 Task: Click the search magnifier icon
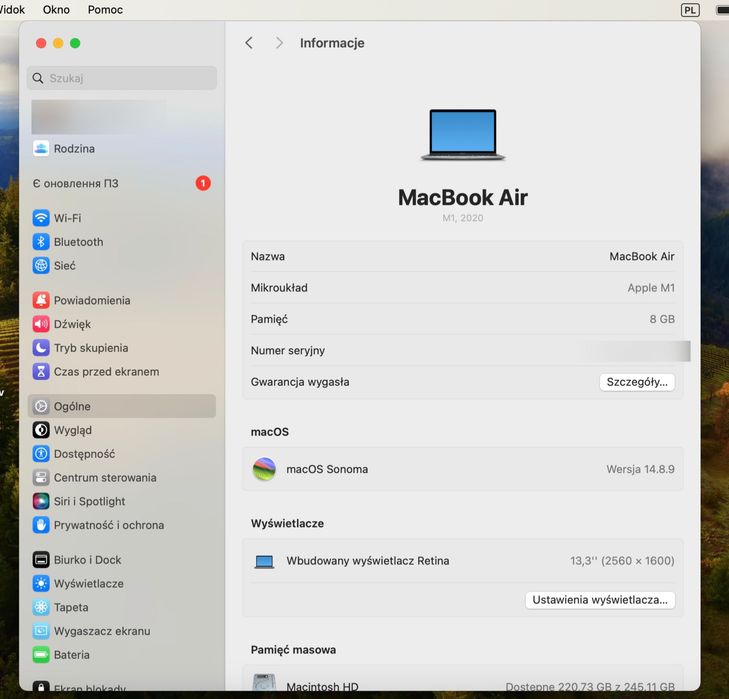(38, 78)
